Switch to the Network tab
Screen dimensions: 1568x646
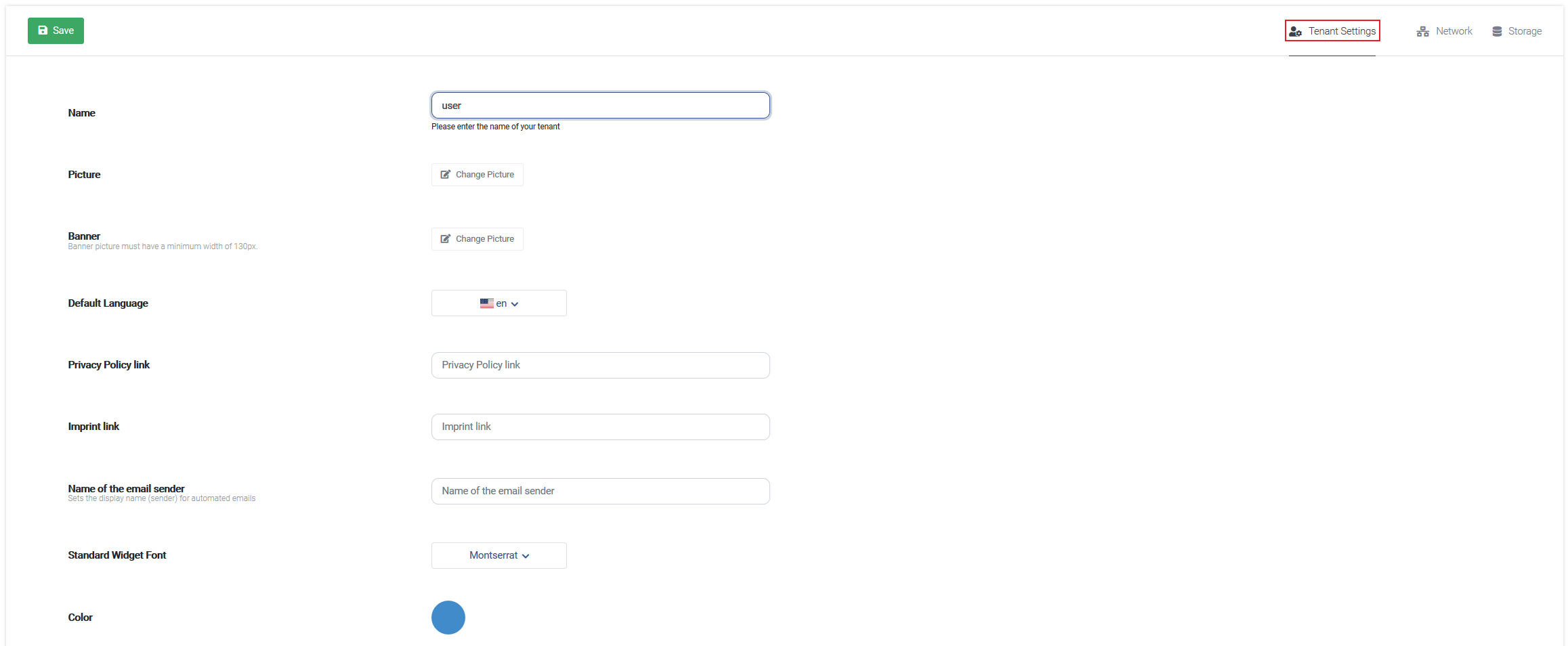[1444, 31]
